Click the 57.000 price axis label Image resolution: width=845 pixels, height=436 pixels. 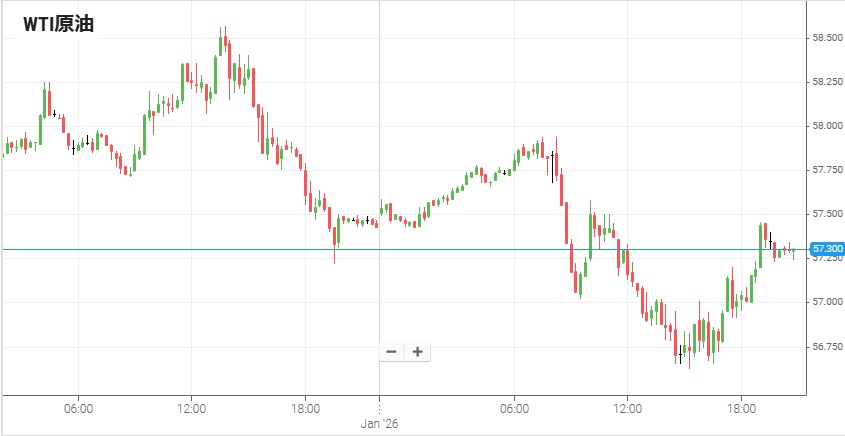[827, 302]
